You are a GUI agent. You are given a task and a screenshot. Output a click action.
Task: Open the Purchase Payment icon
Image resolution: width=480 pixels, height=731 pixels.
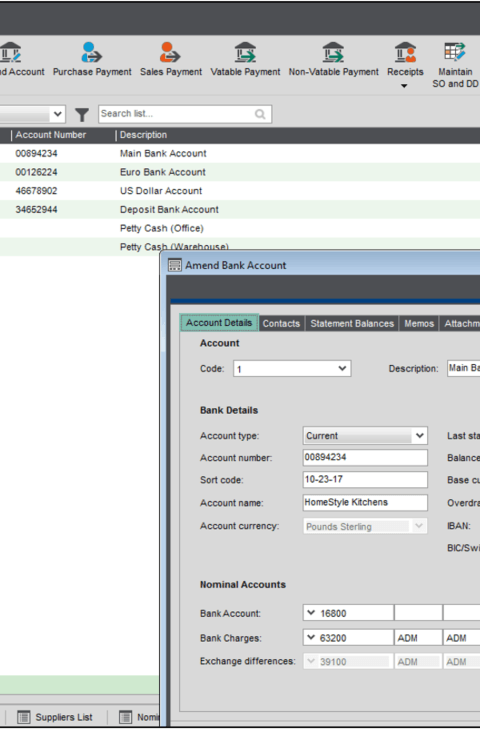[x=92, y=52]
